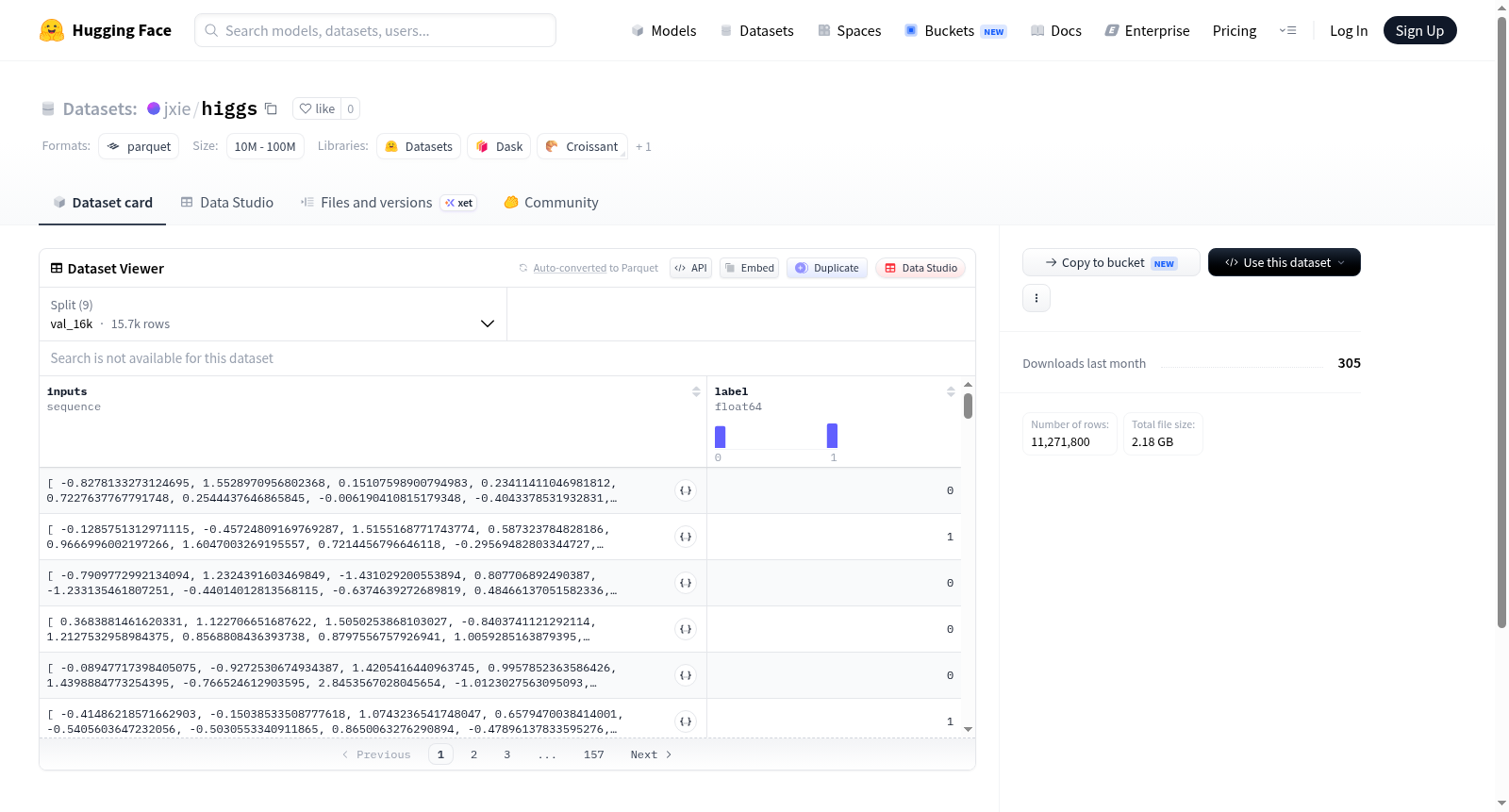Expand the Use this dataset dropdown
The height and width of the screenshot is (812, 1509).
point(1285,262)
